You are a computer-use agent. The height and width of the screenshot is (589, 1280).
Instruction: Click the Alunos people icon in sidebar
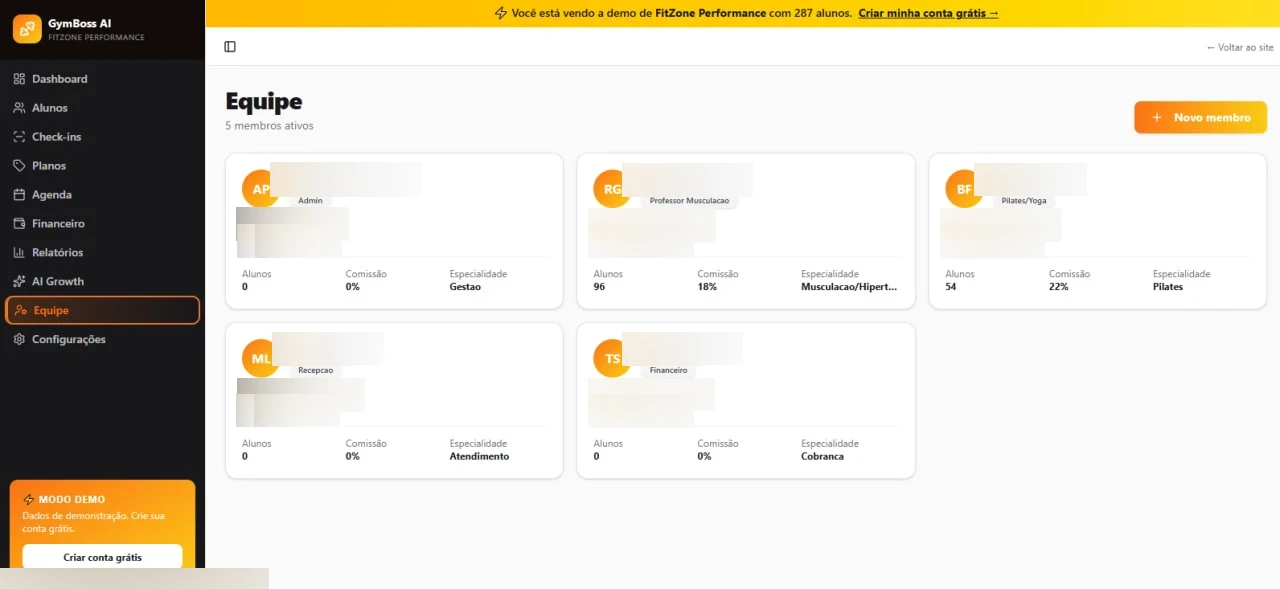click(x=19, y=108)
